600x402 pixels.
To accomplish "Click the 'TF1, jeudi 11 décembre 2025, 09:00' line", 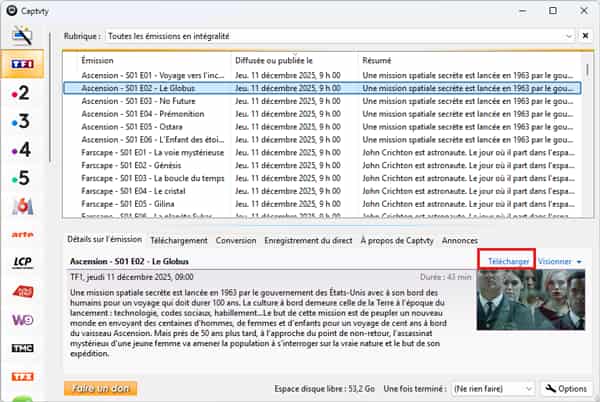I will click(132, 277).
